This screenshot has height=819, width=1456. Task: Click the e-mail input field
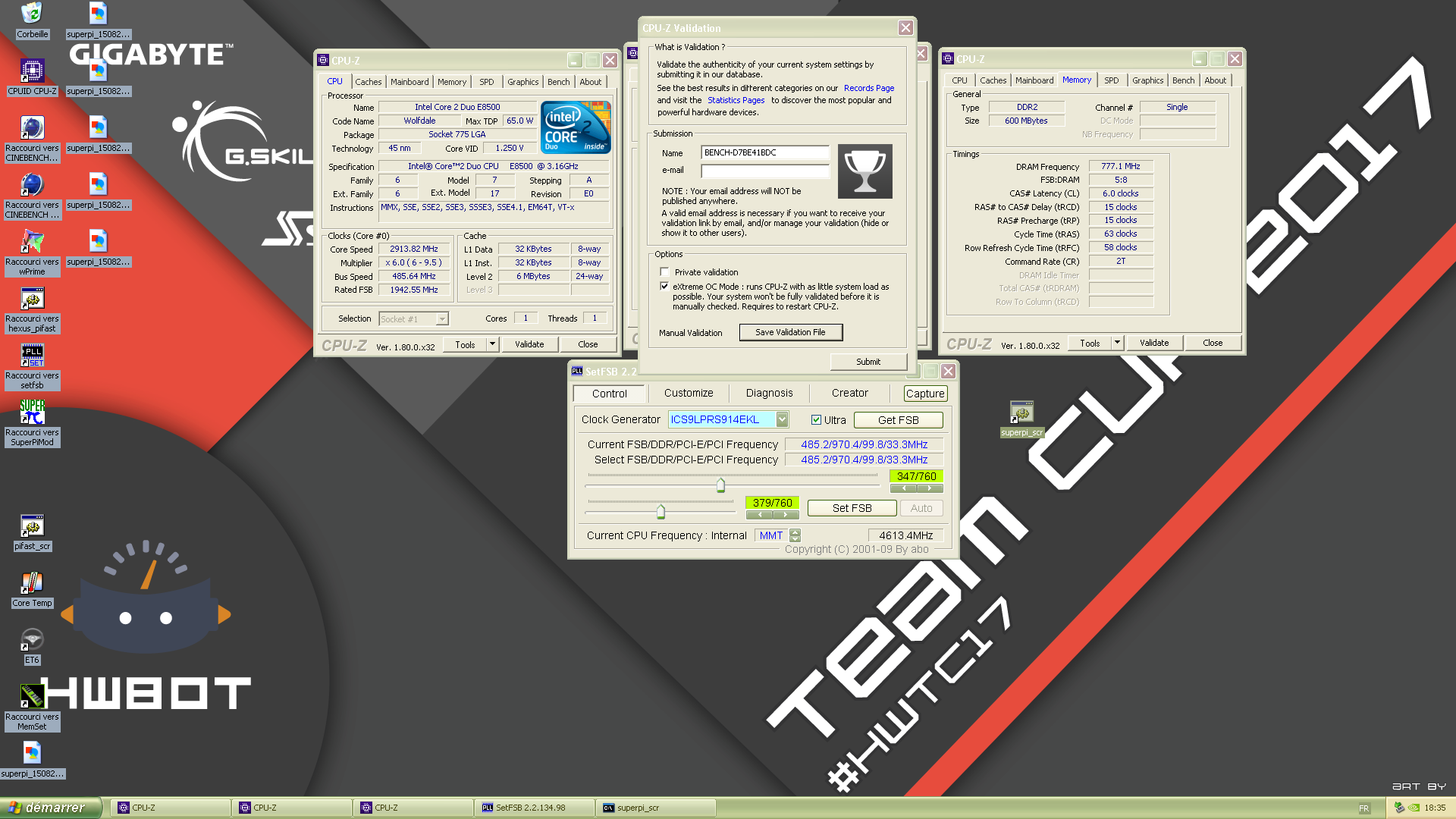tap(764, 171)
